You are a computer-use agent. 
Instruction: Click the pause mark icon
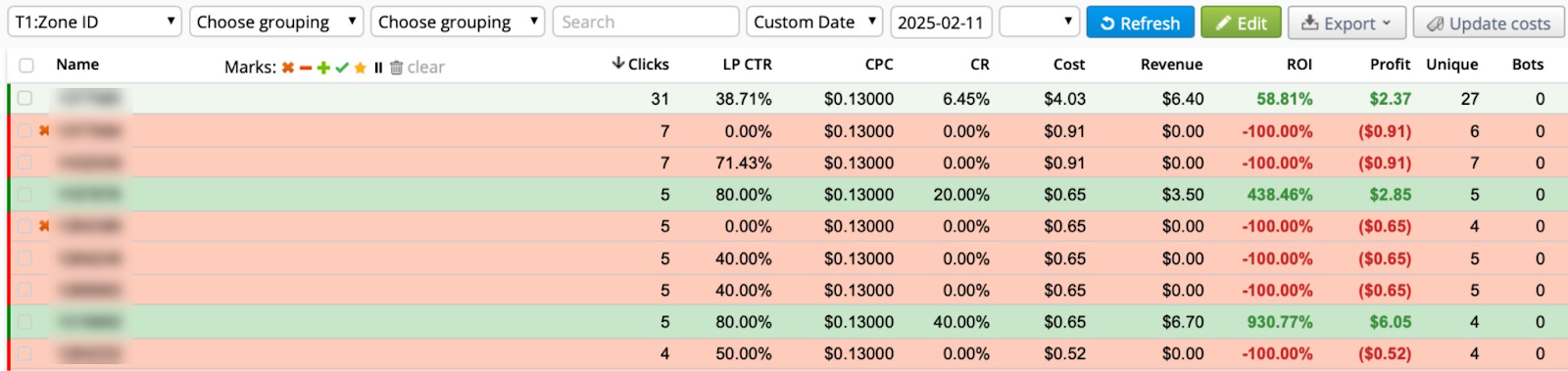[x=378, y=68]
